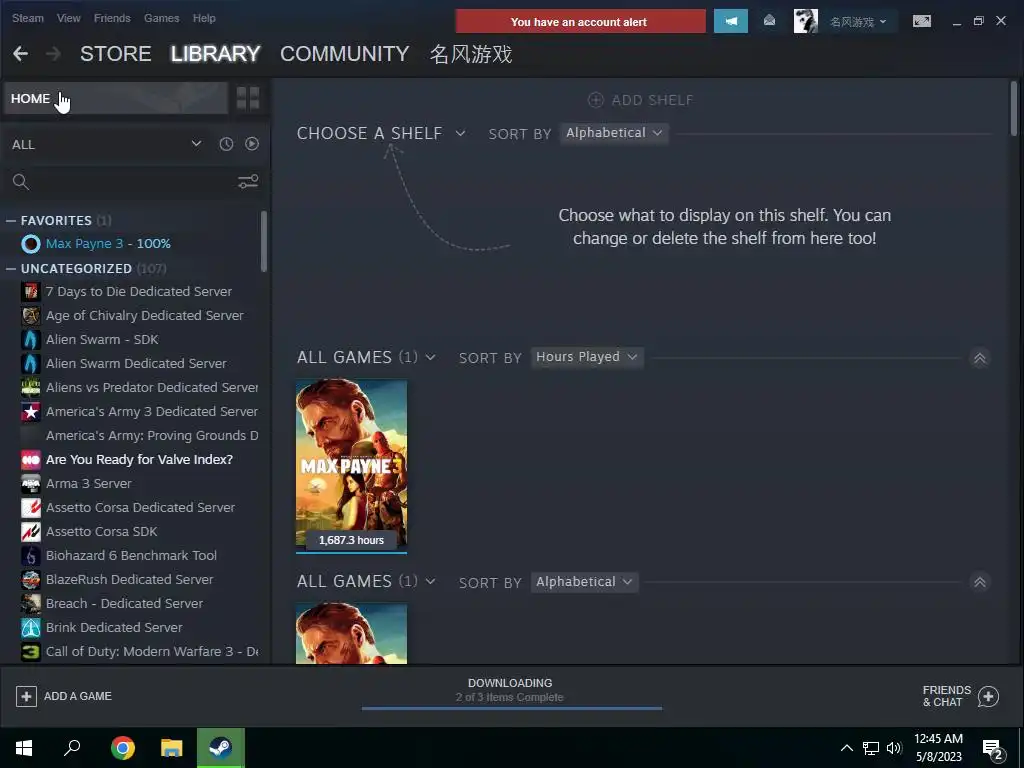Select Max Payne 3 in Favorites

(108, 244)
